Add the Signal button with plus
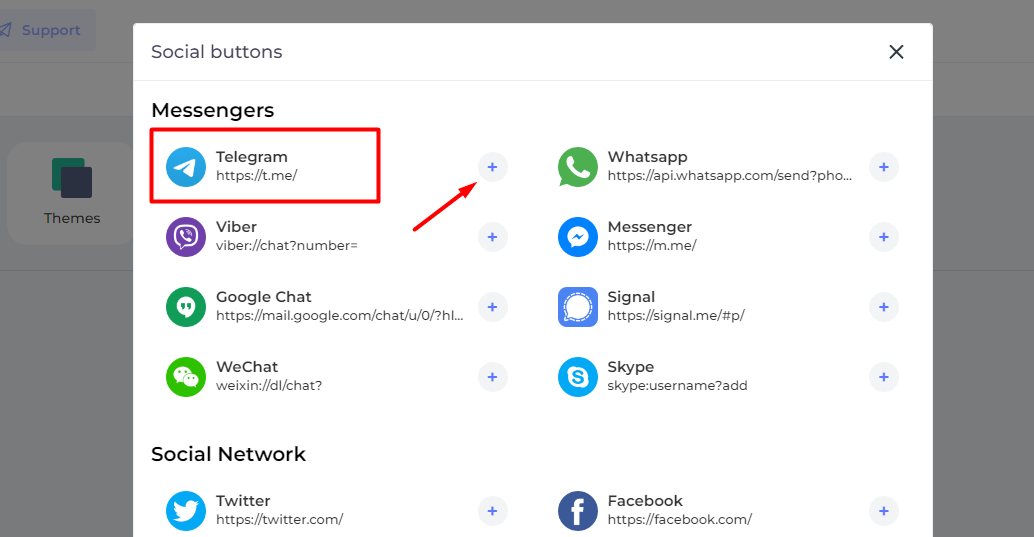The width and height of the screenshot is (1034, 537). [x=884, y=307]
